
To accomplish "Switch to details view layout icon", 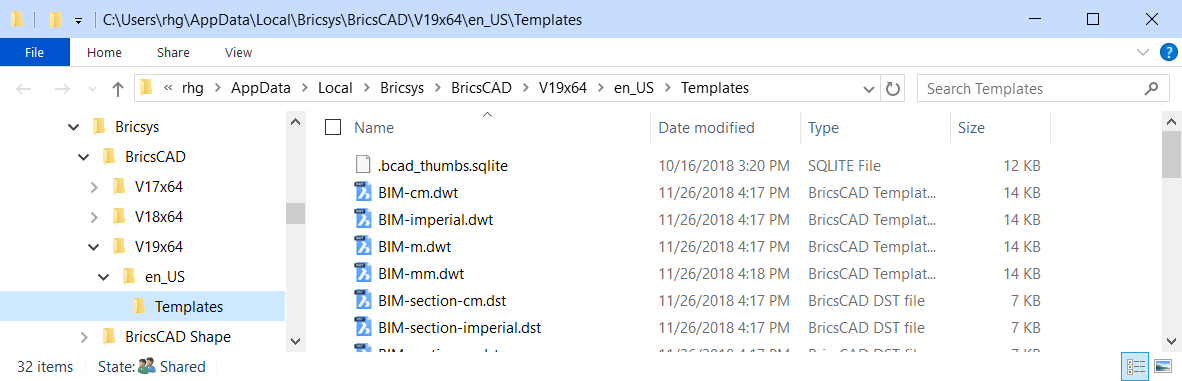I will [1135, 367].
